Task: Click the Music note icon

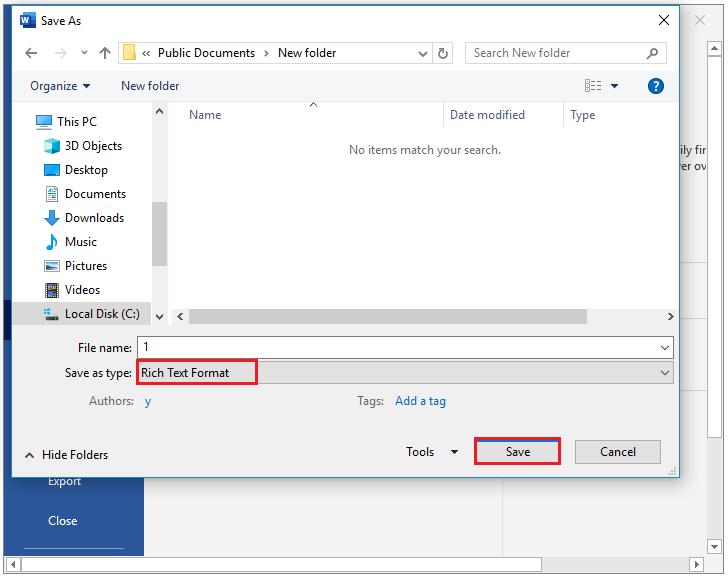Action: click(52, 242)
